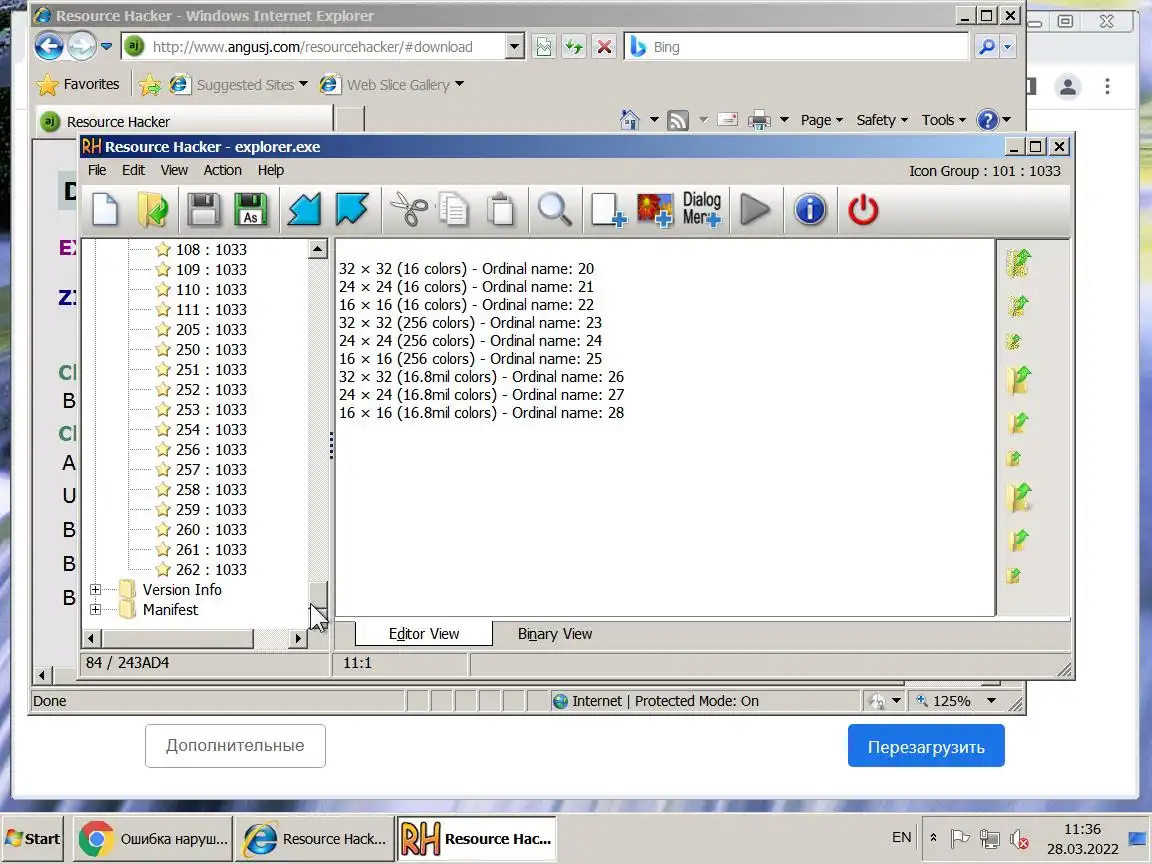This screenshot has width=1152, height=864.
Task: Click the Refresh icon in Internet Explorer
Action: [574, 47]
